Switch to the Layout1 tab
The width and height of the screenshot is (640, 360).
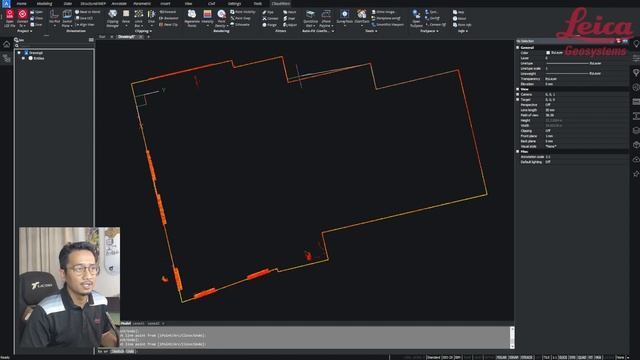click(x=138, y=324)
